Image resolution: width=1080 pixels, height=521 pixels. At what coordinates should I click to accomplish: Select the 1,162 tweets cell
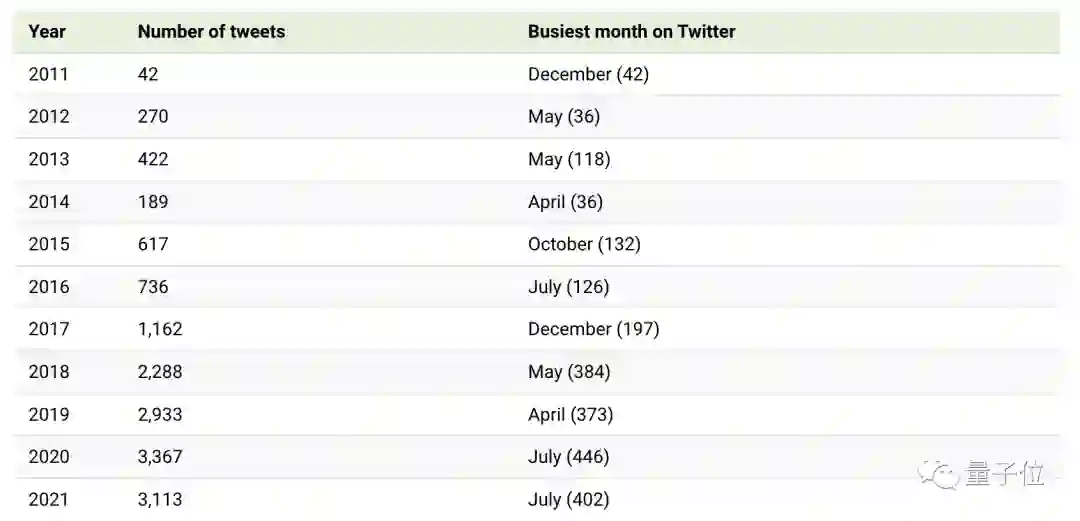[x=160, y=329]
